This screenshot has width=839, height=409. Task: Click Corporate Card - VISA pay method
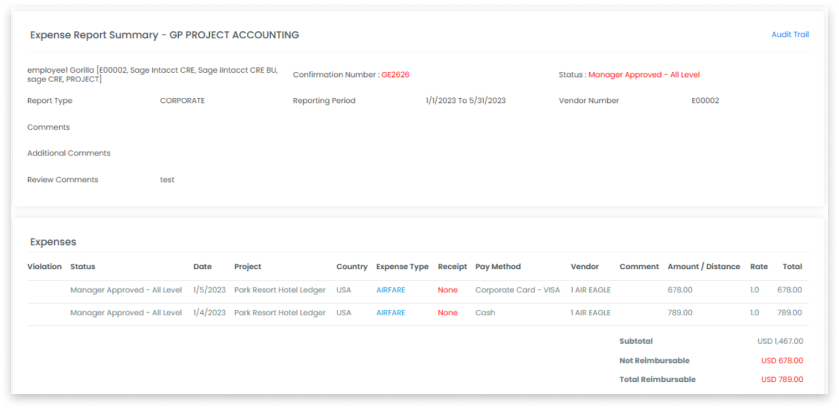(517, 290)
